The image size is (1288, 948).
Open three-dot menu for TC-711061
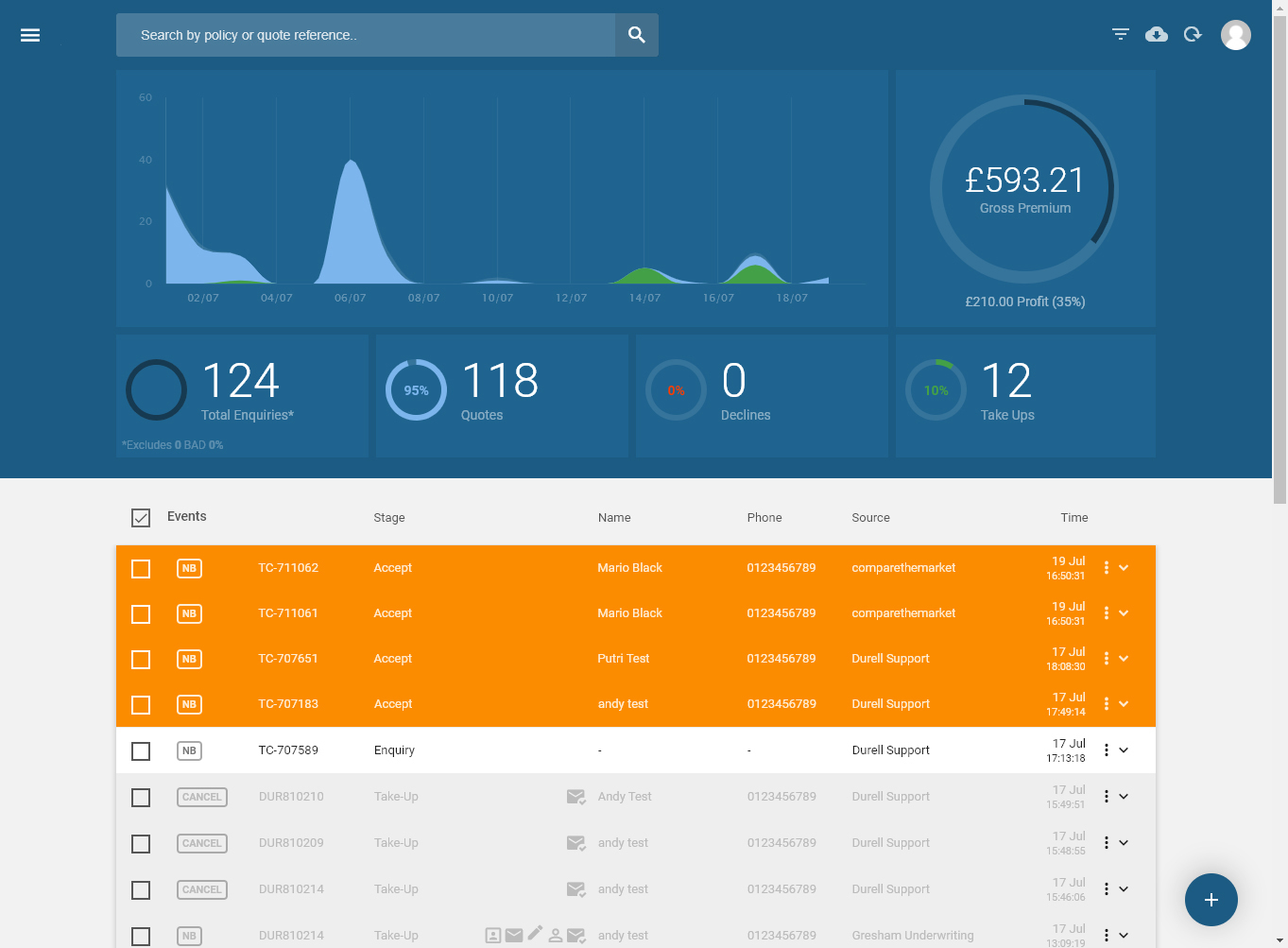1107,613
